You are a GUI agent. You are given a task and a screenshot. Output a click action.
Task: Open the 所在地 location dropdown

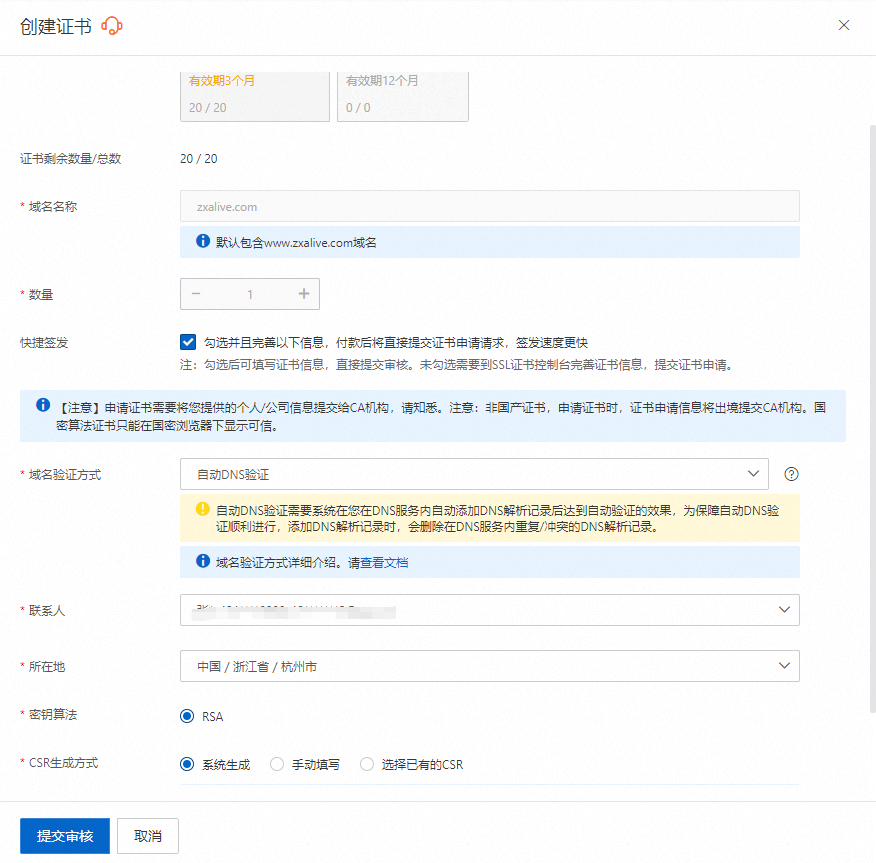point(489,666)
